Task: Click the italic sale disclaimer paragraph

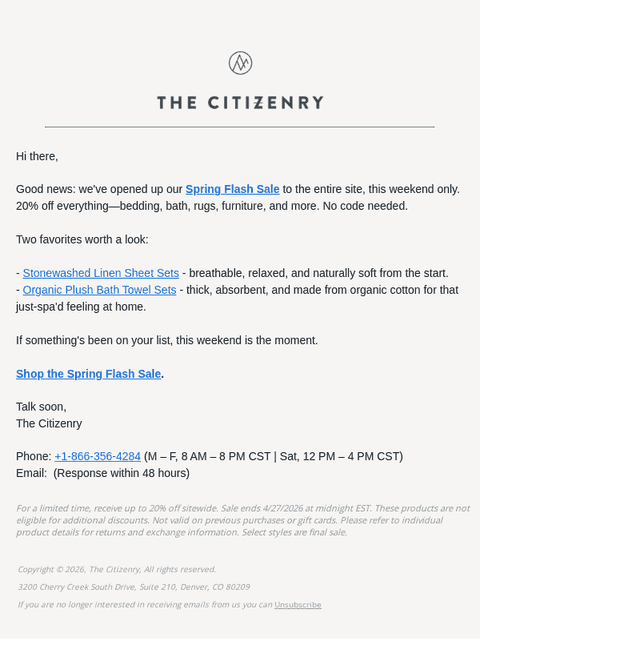Action: pos(243,520)
